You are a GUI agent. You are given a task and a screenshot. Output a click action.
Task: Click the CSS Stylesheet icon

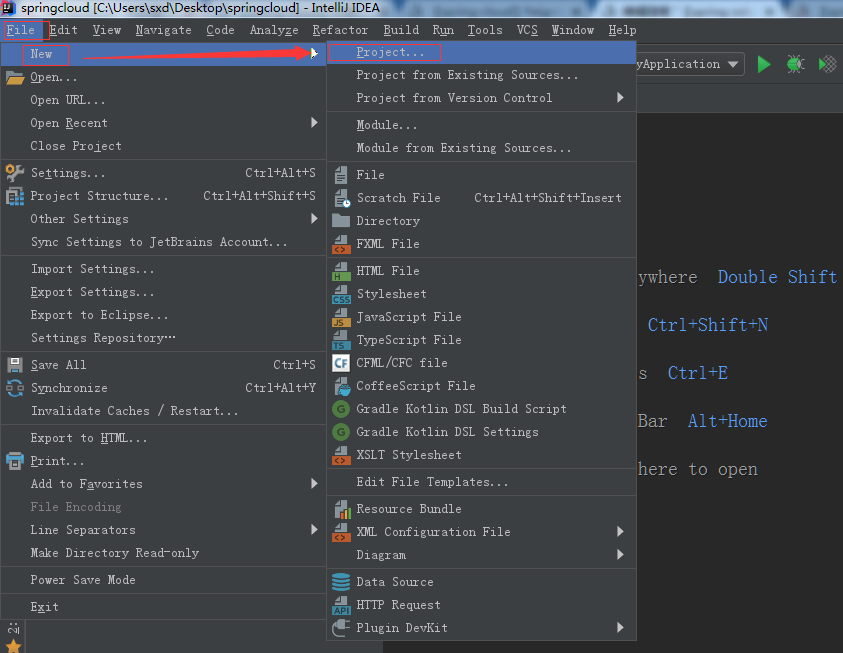341,295
